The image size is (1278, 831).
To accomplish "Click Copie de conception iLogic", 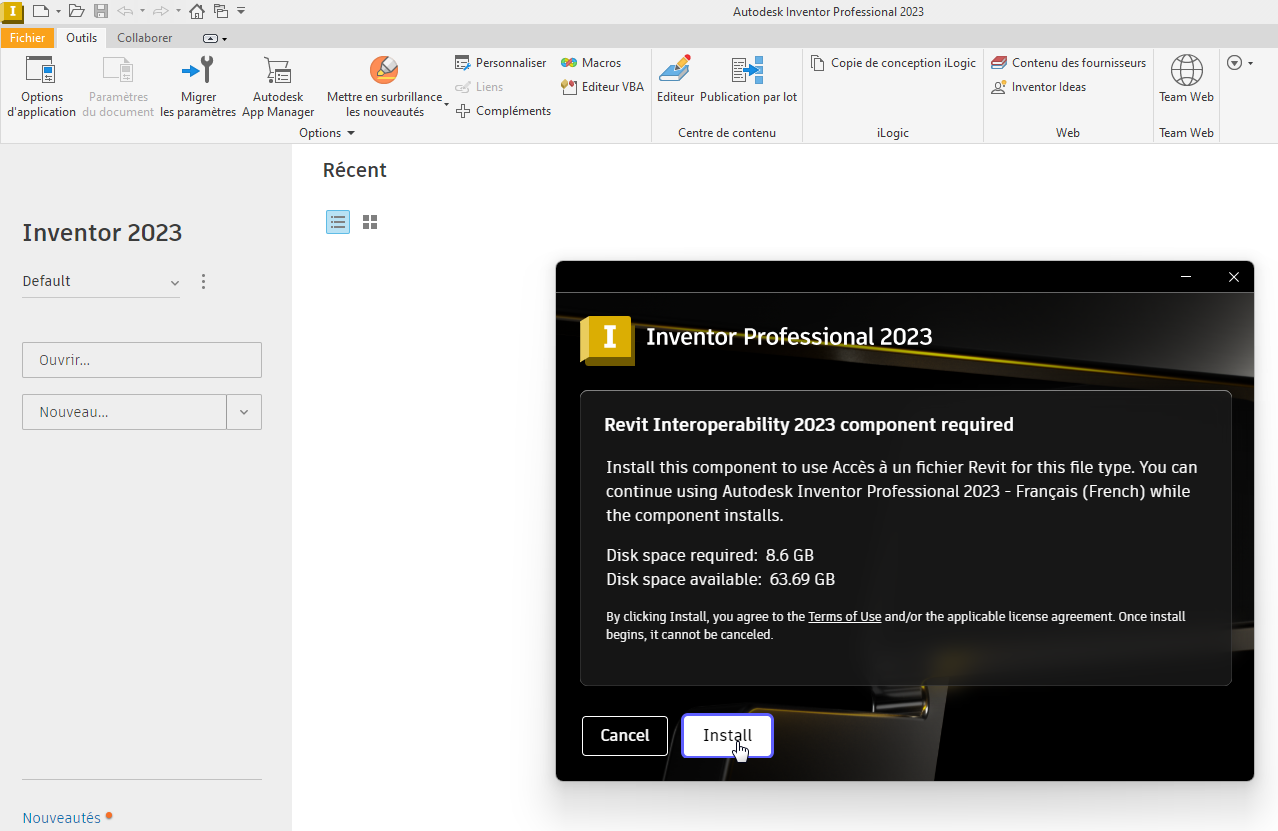I will click(893, 62).
